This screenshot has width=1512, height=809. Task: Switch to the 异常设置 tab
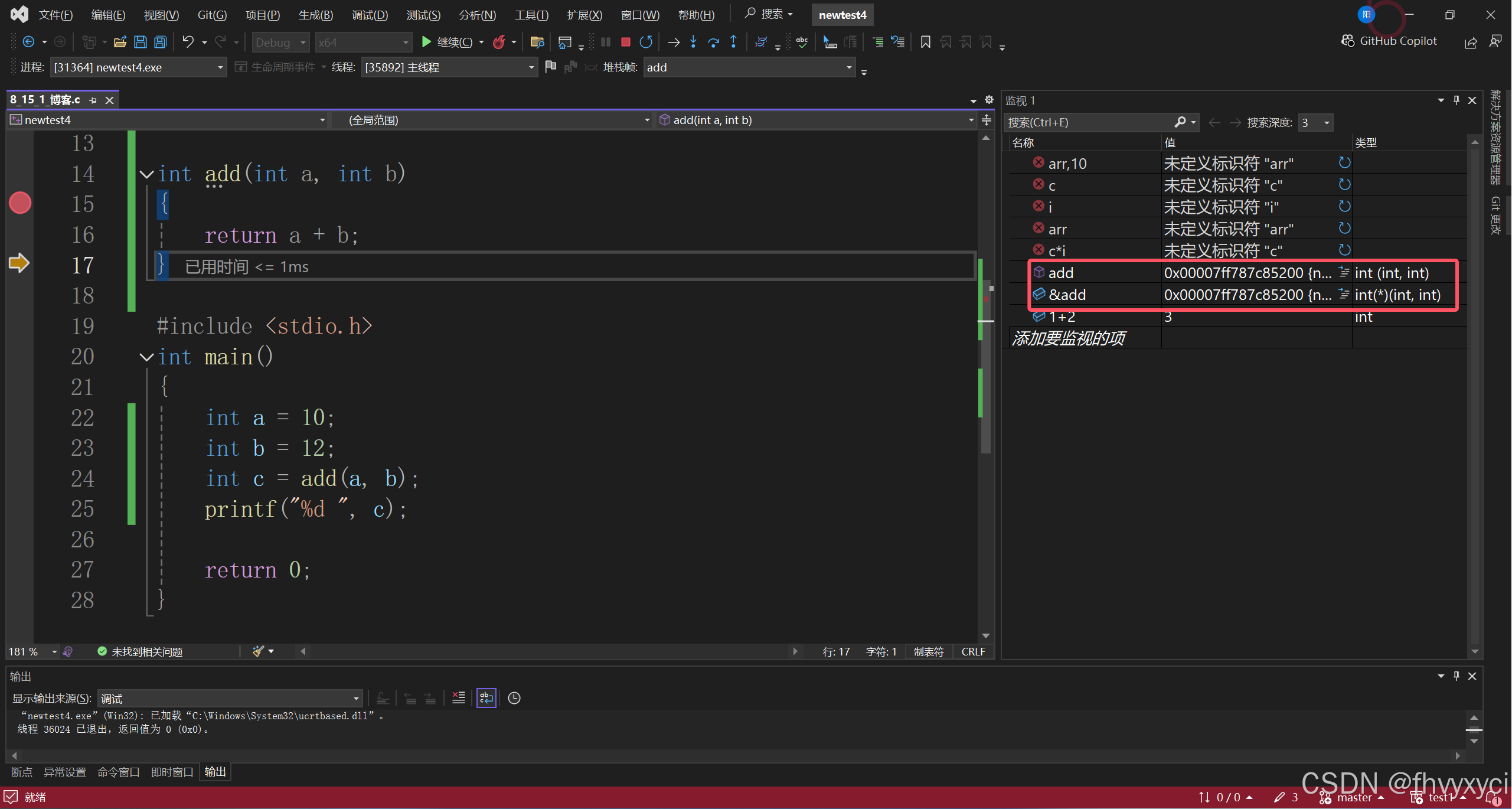point(65,772)
